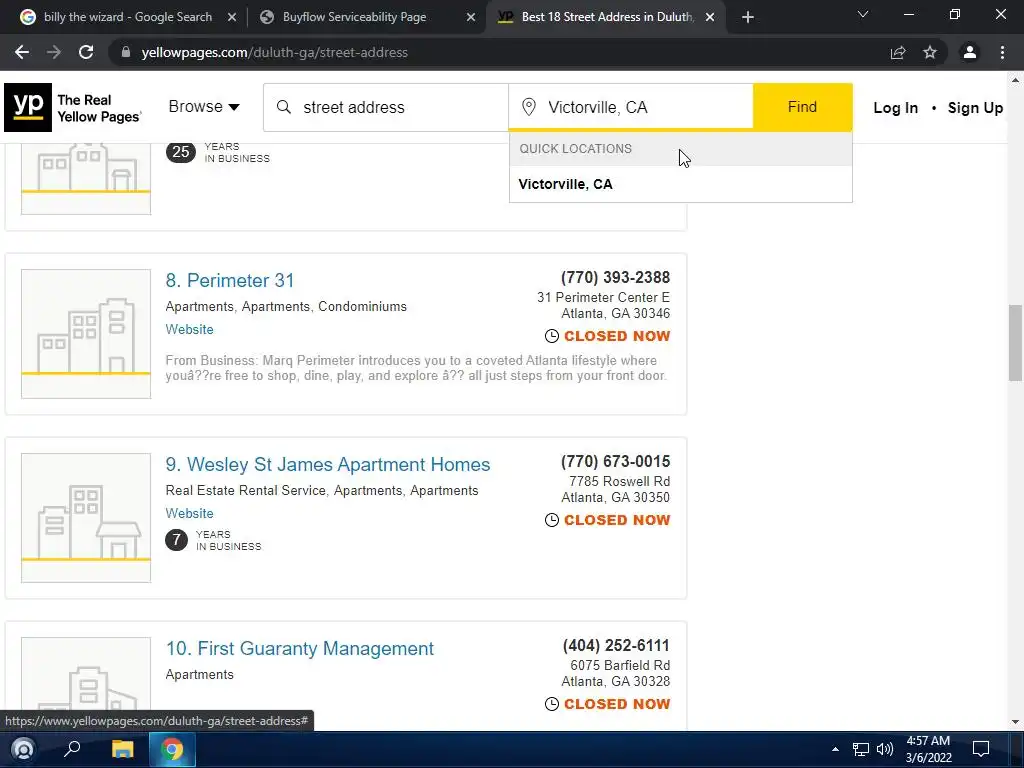Close the Buyflow Serviceability Page tab

tap(471, 17)
